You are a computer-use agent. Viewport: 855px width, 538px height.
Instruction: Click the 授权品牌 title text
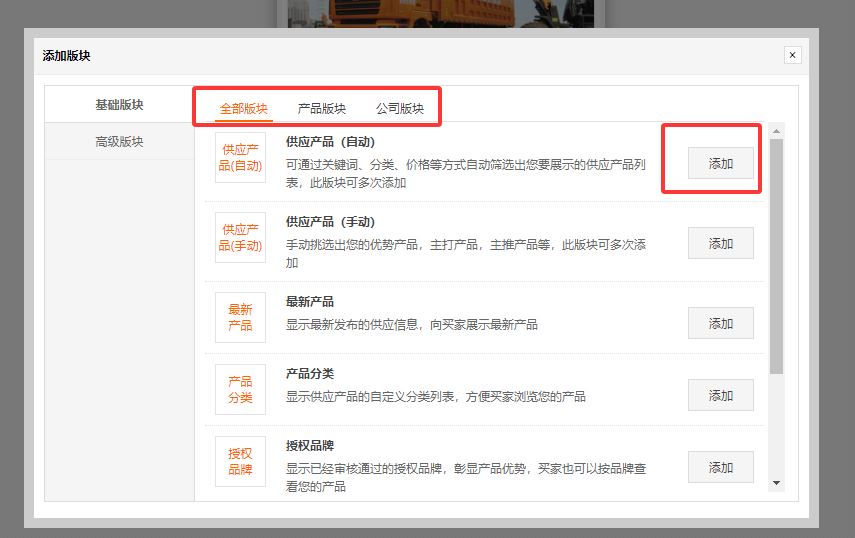310,445
